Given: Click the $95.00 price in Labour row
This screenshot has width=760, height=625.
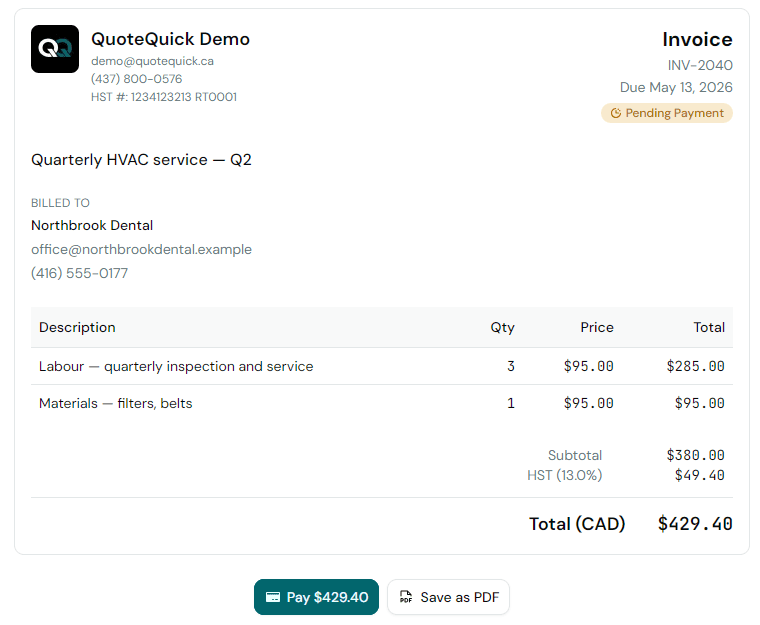Looking at the screenshot, I should 588,366.
